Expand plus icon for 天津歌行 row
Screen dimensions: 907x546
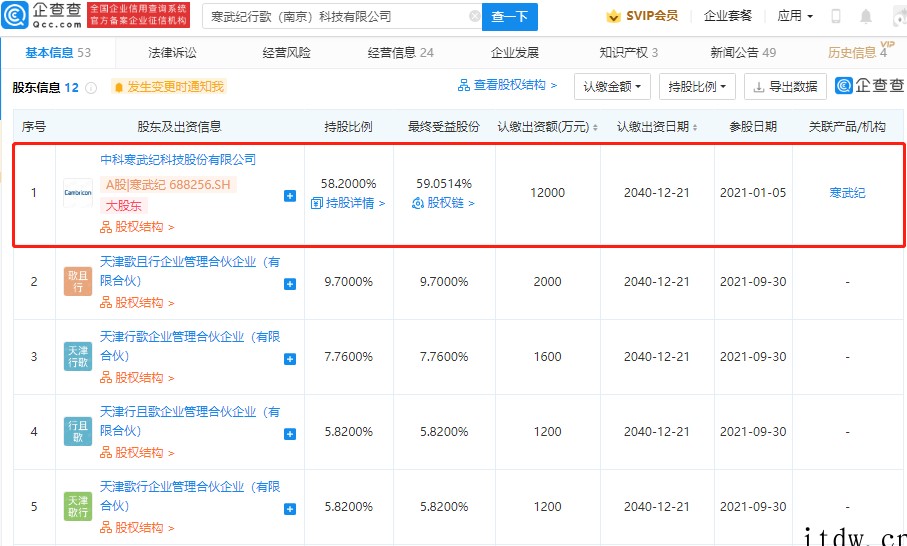290,509
